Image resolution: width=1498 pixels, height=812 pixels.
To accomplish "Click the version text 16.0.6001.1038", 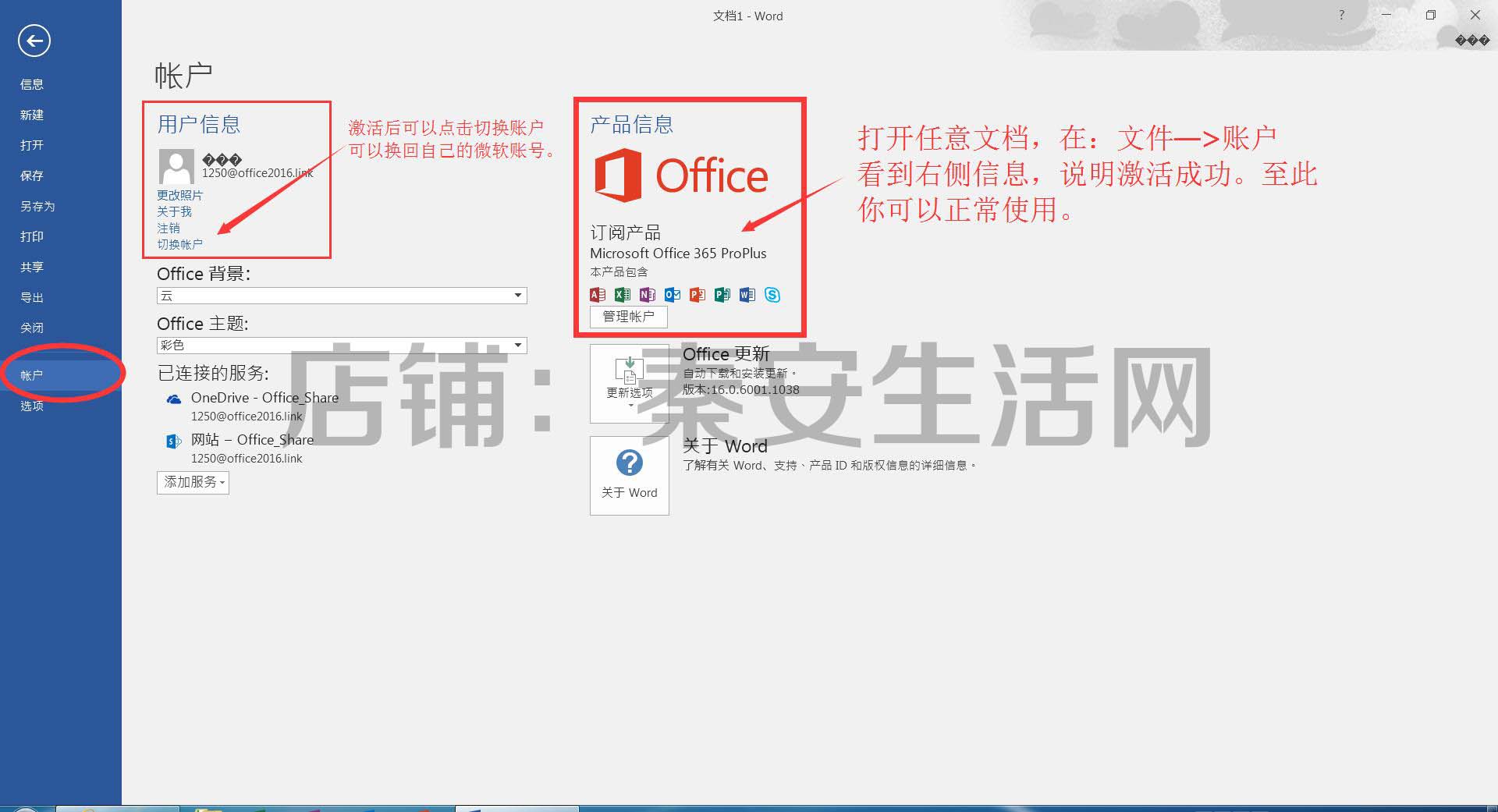I will [x=755, y=389].
